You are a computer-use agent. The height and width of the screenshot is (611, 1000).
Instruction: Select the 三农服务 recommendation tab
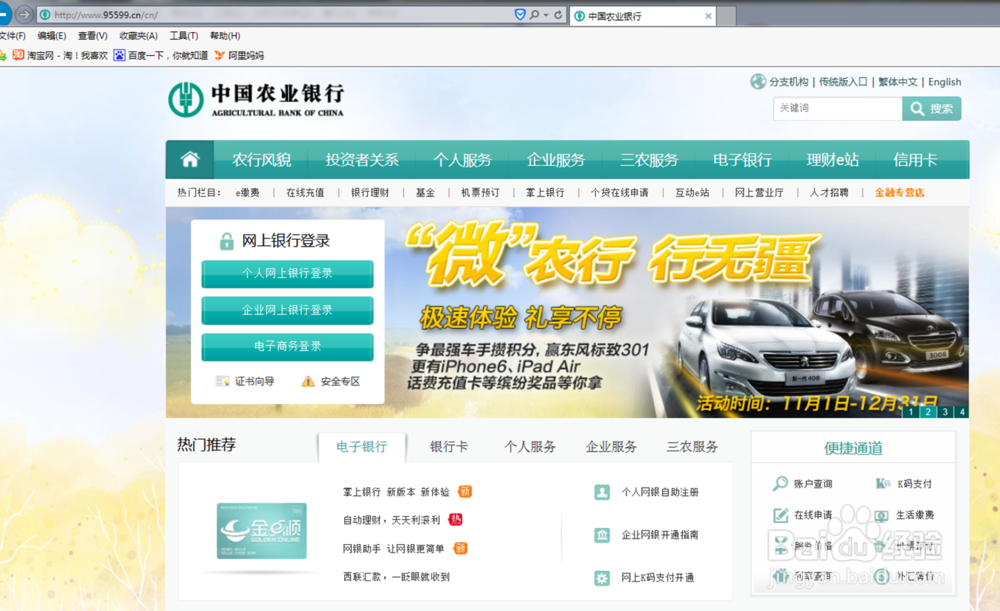(x=692, y=447)
